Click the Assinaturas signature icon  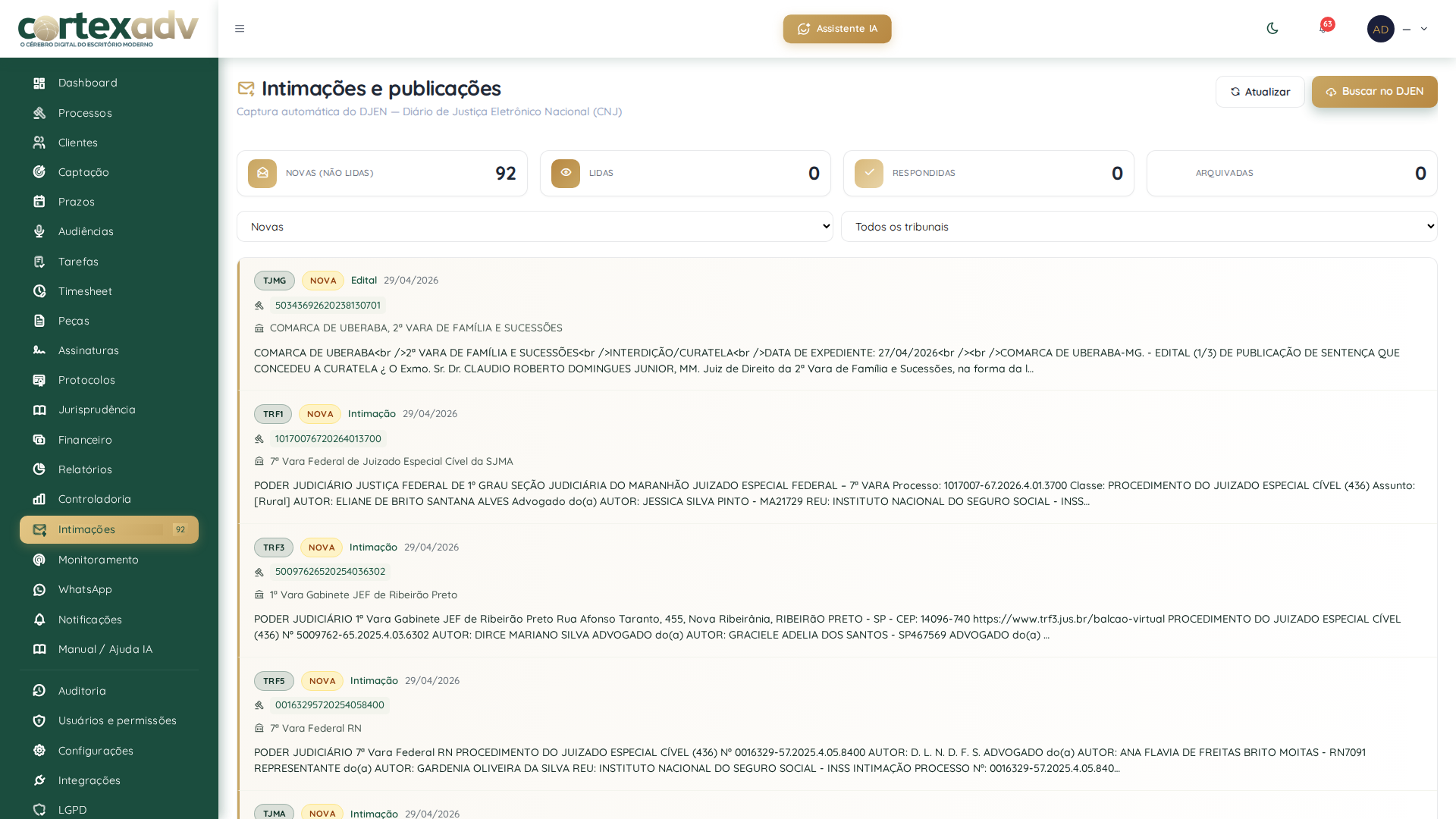point(39,350)
